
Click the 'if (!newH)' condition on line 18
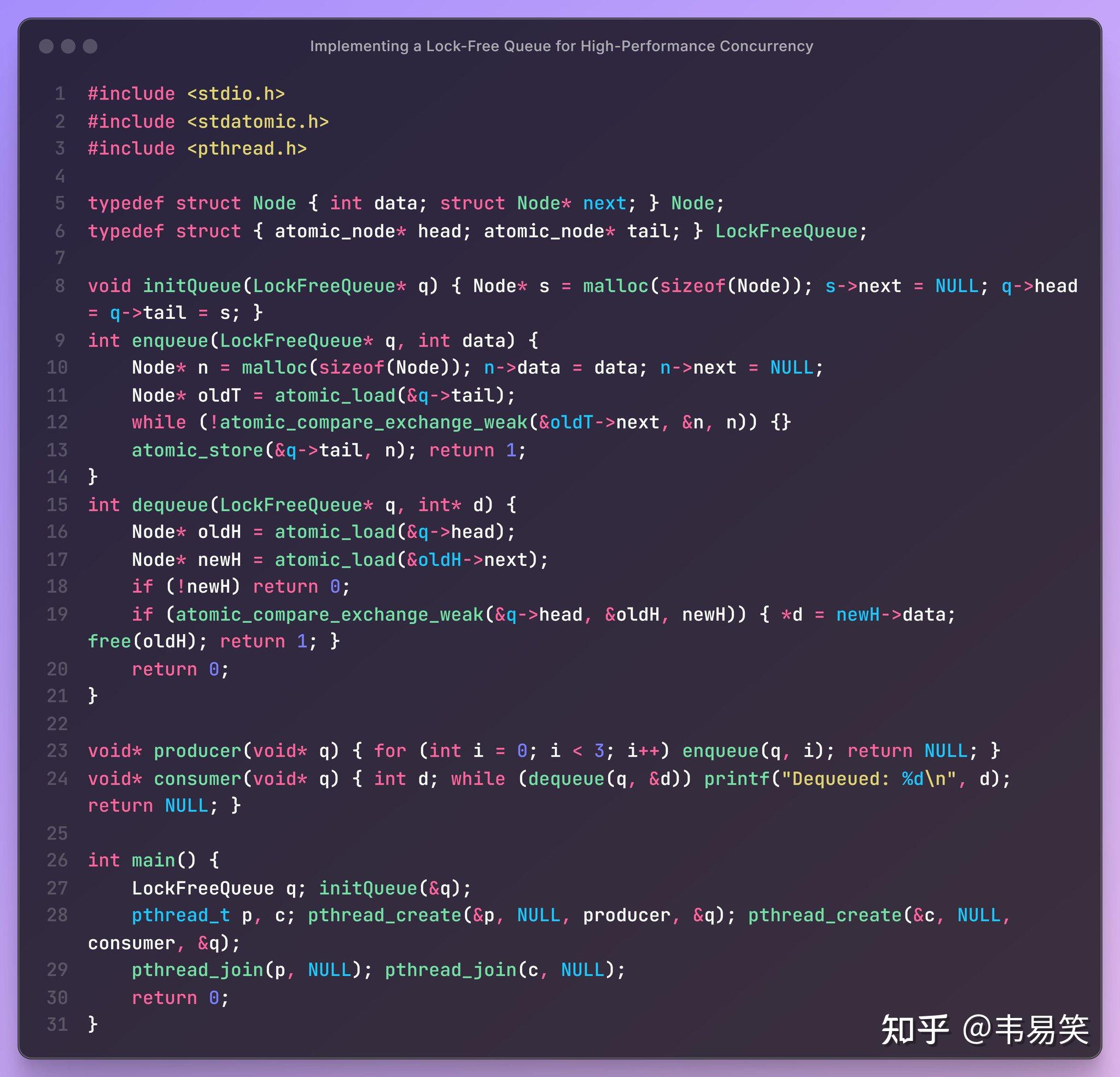point(186,587)
